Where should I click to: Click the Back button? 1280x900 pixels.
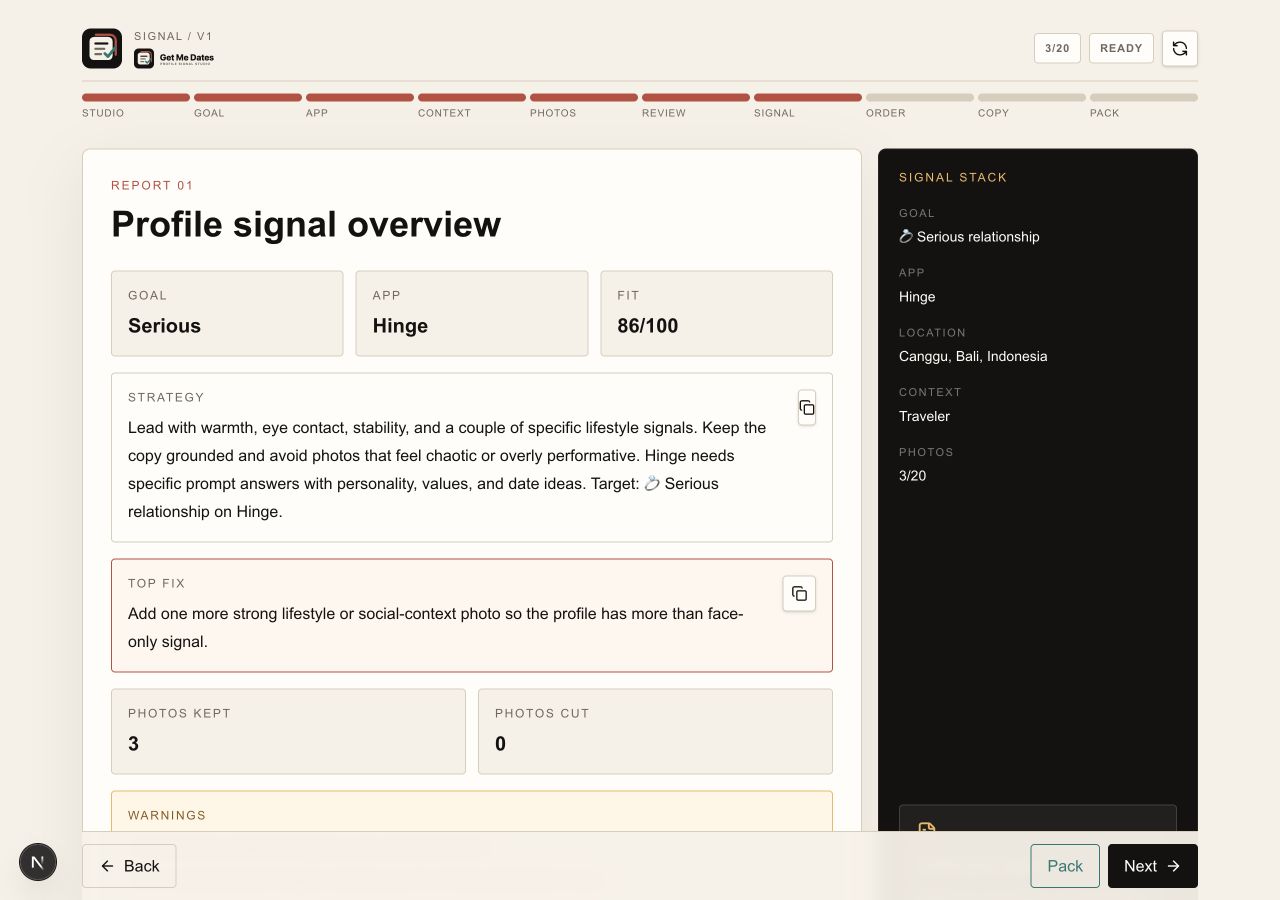[x=129, y=866]
